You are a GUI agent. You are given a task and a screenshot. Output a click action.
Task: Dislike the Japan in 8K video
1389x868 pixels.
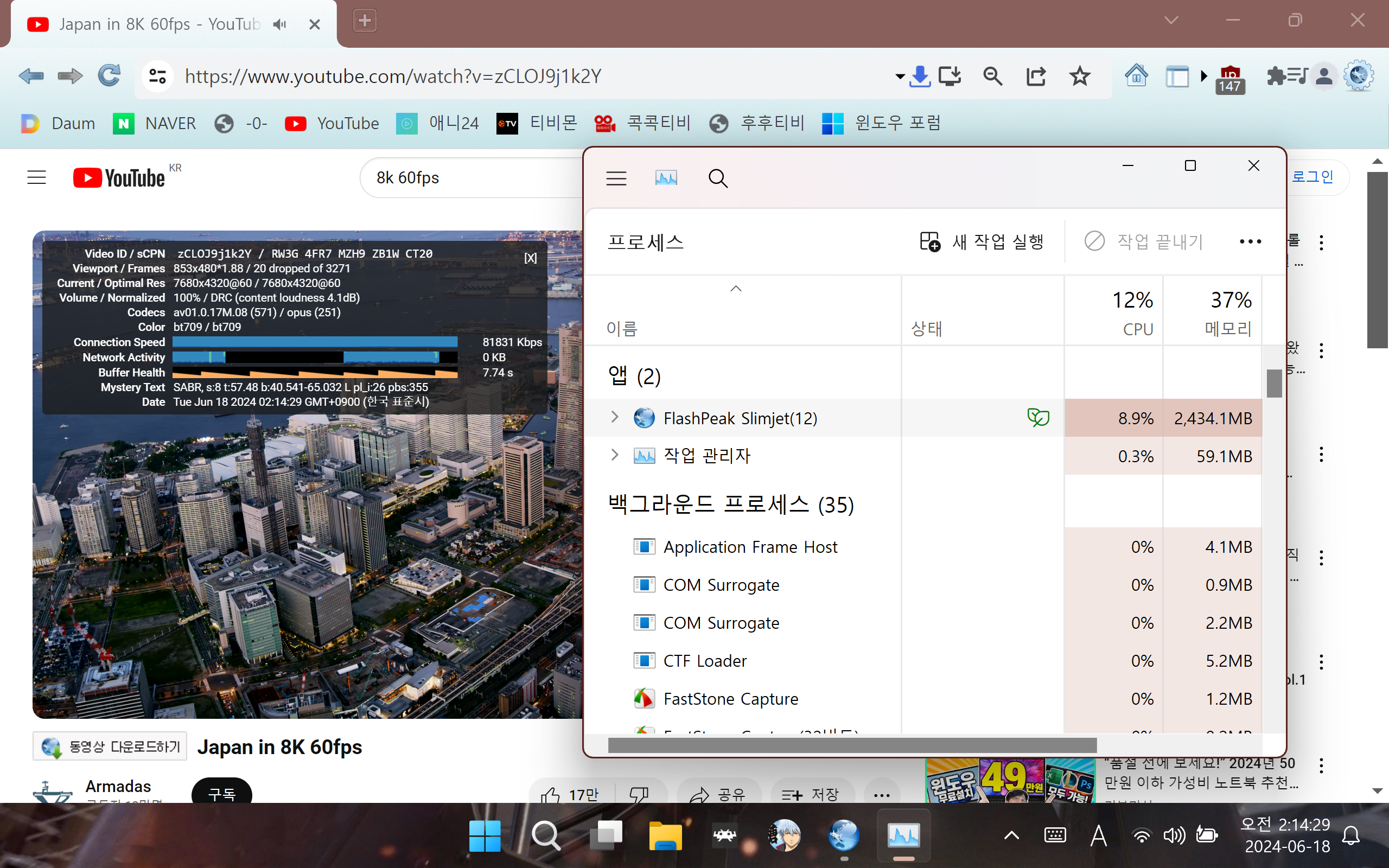pyautogui.click(x=639, y=795)
